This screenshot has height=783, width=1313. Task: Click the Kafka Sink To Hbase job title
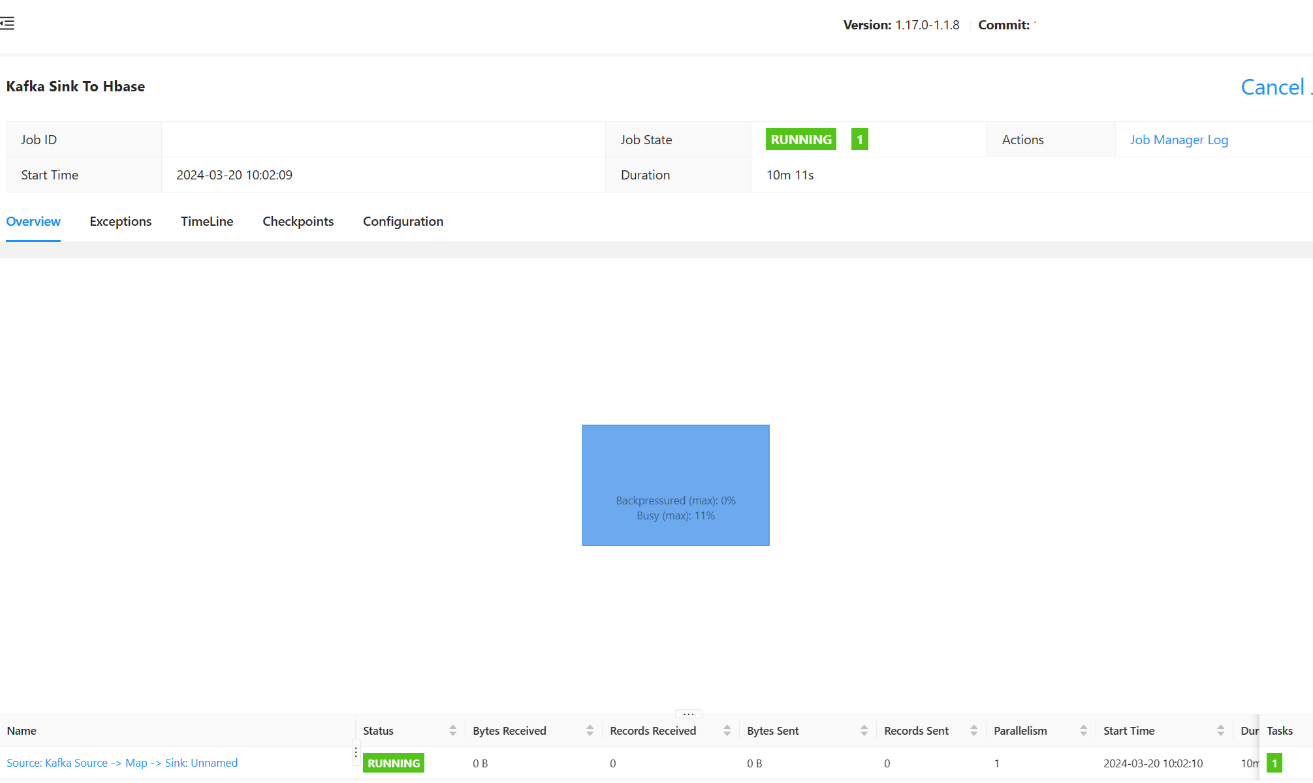coord(76,87)
